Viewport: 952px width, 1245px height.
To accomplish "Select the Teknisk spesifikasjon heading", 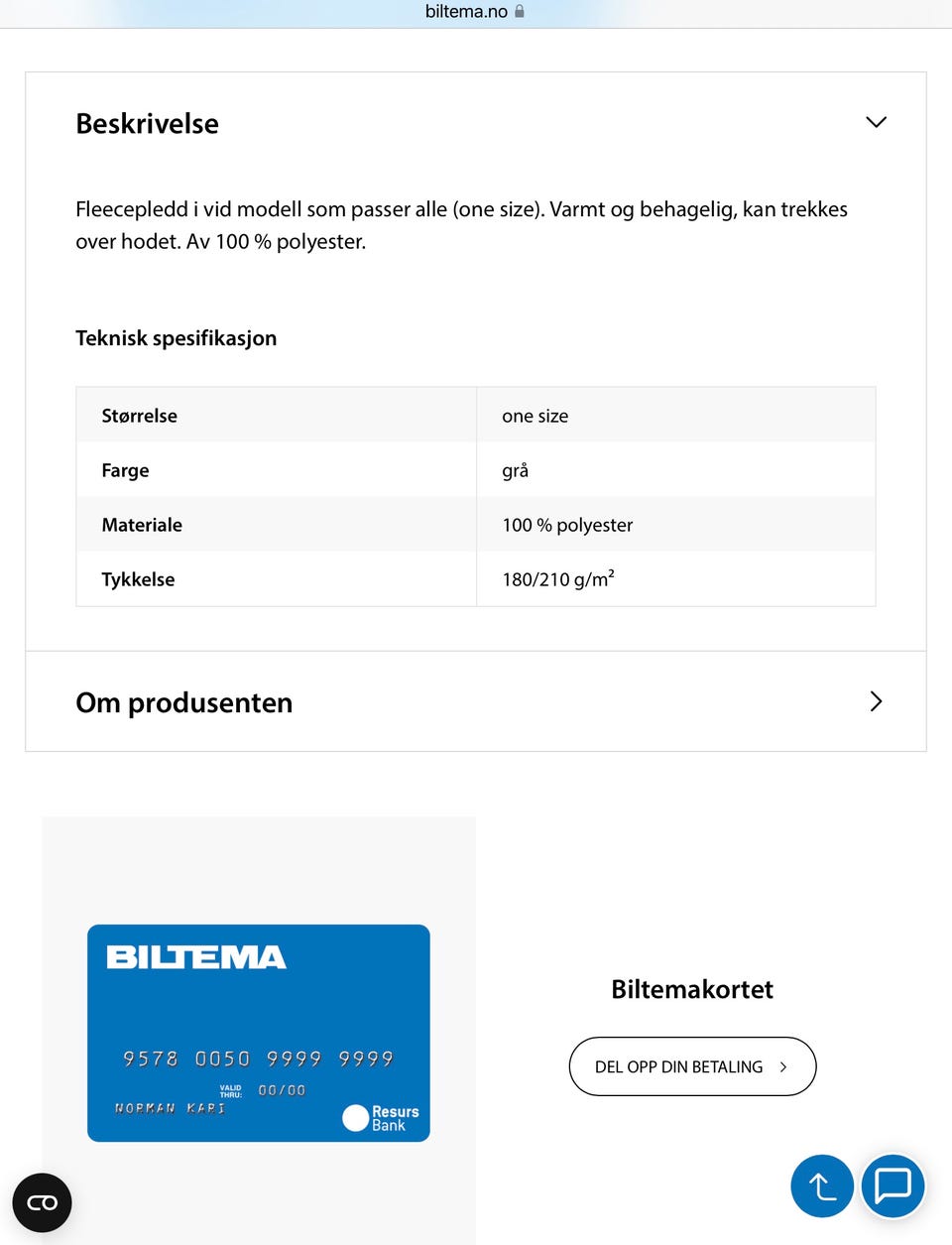I will click(x=177, y=337).
